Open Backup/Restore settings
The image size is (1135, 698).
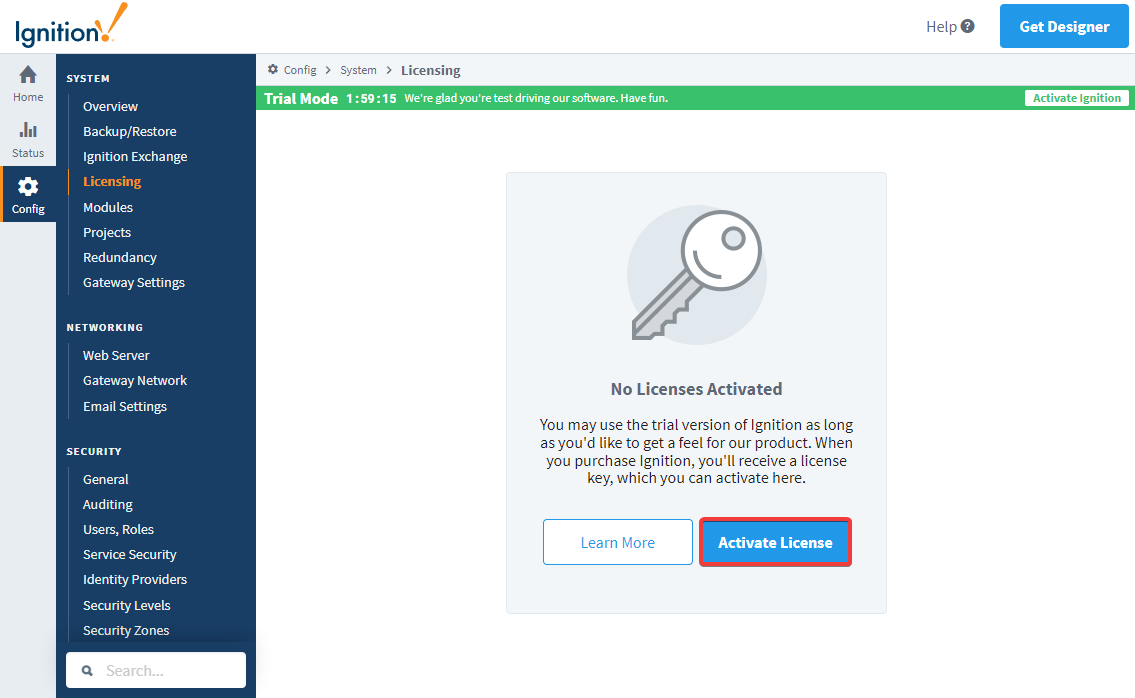(130, 132)
